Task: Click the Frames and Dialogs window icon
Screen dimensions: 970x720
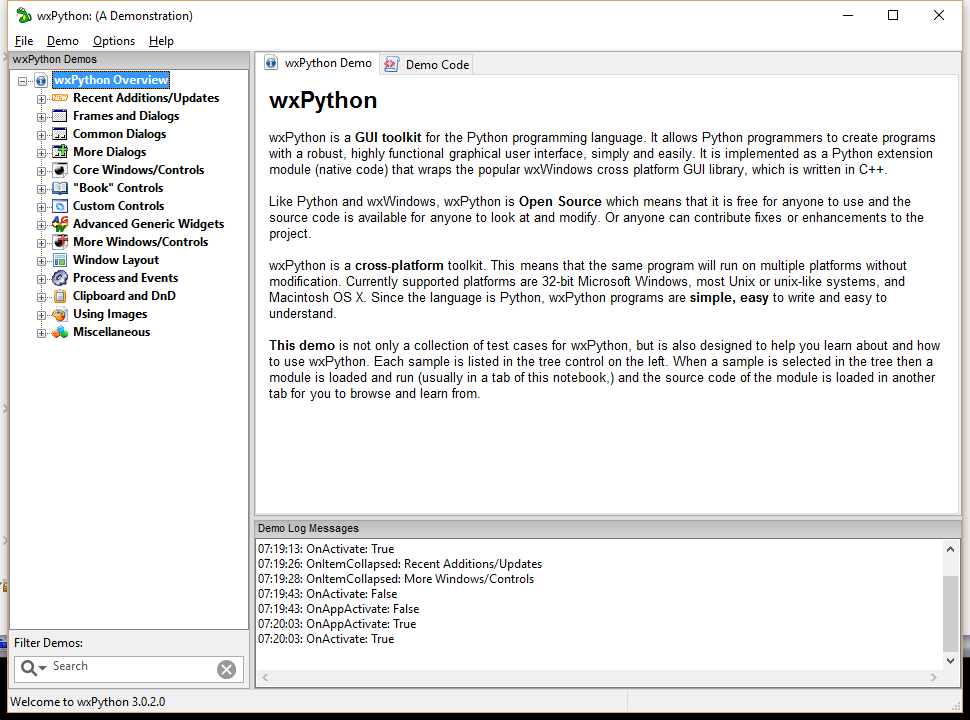Action: (x=60, y=116)
